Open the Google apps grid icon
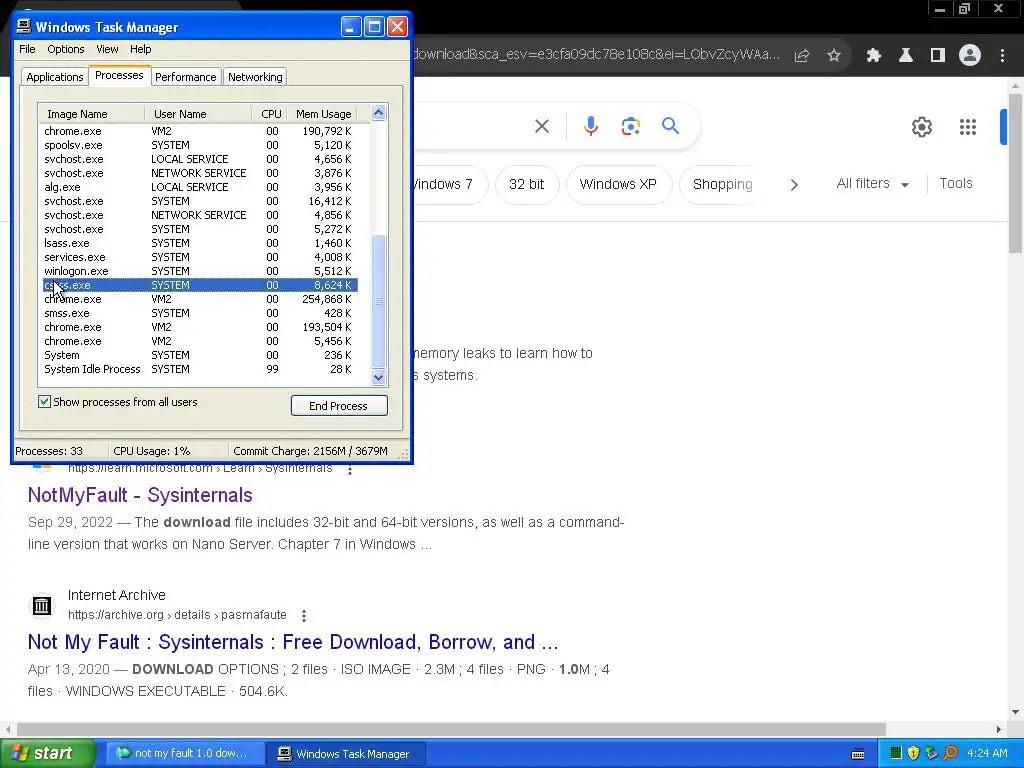 point(968,127)
